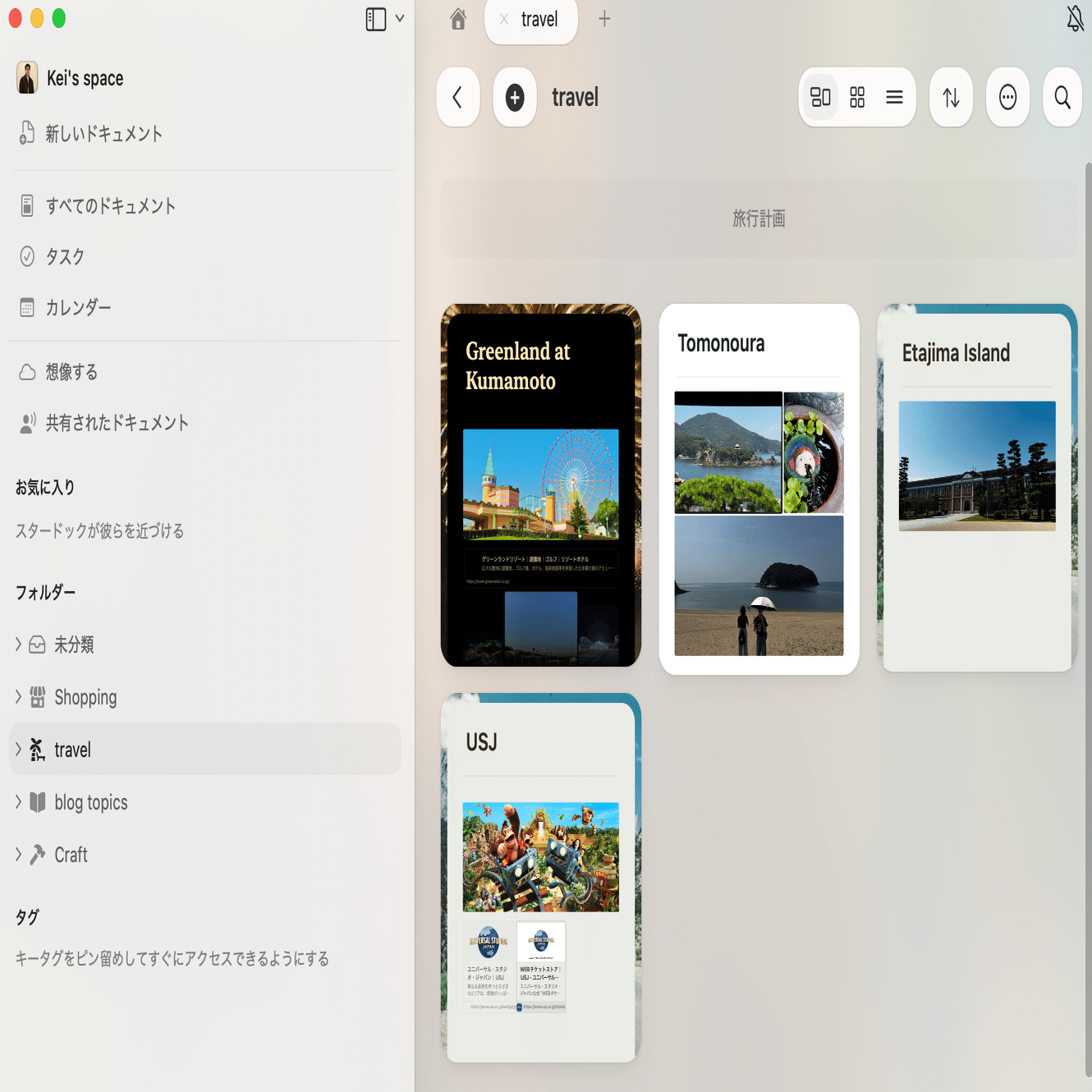Expand the blog topics folder
Screen dimensions: 1092x1092
tap(18, 802)
